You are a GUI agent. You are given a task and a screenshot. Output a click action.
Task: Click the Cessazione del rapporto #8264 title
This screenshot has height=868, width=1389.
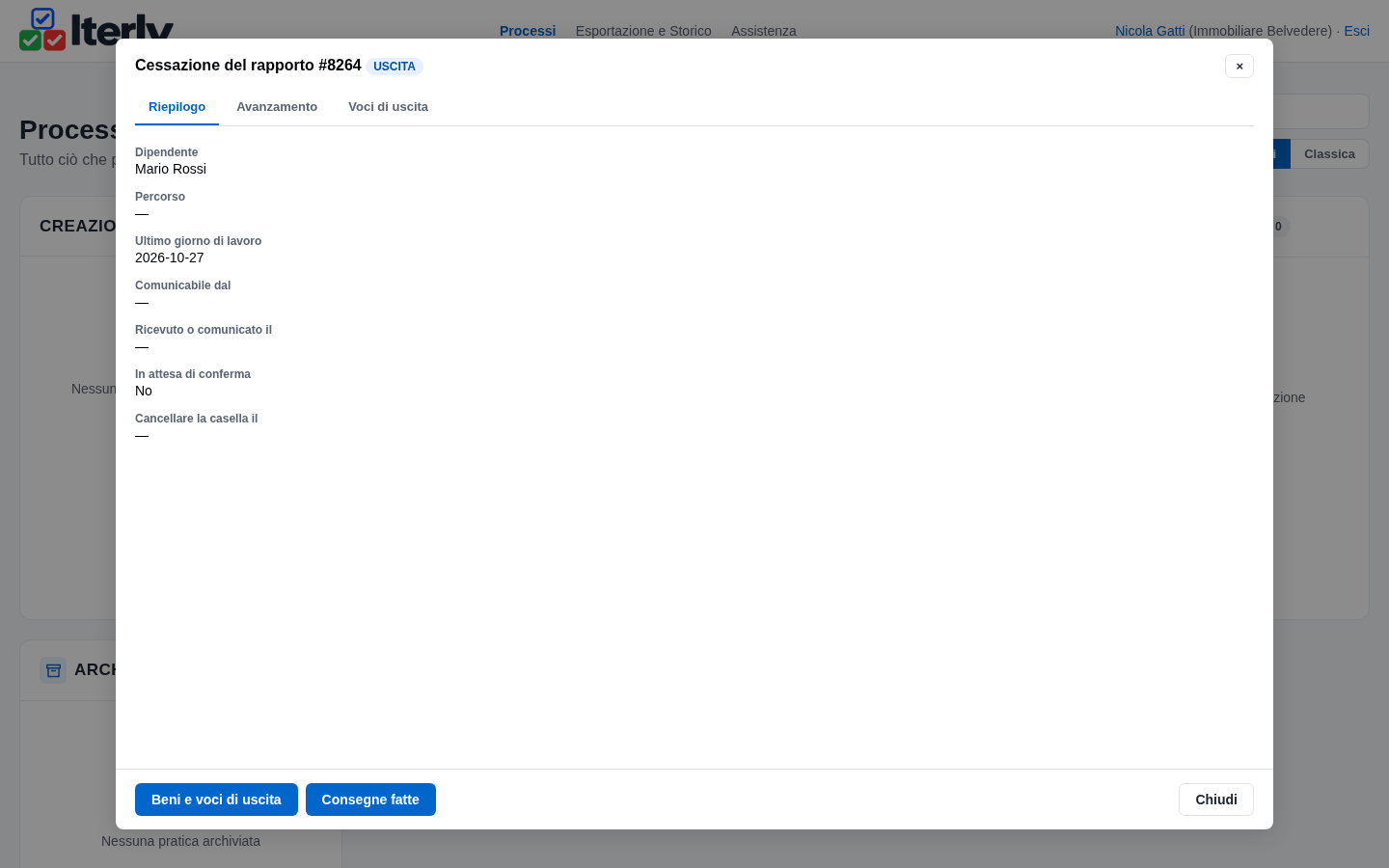pyautogui.click(x=248, y=65)
